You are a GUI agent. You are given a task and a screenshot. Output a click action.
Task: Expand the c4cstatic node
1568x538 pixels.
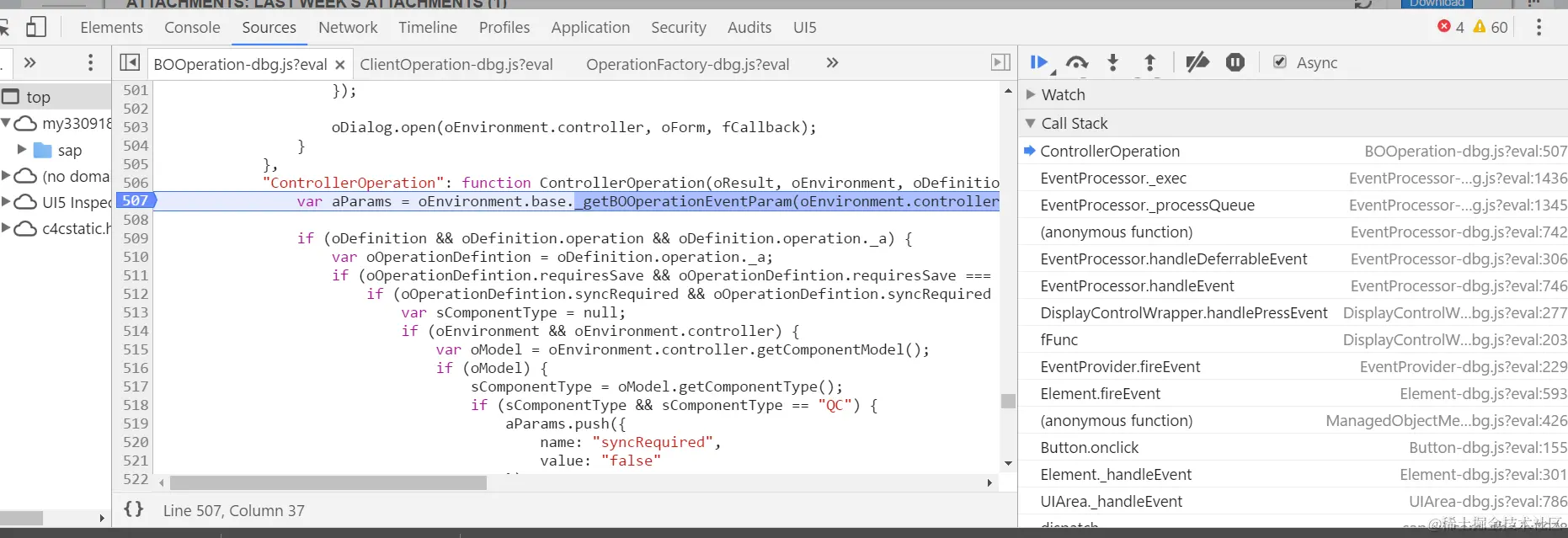click(x=6, y=228)
